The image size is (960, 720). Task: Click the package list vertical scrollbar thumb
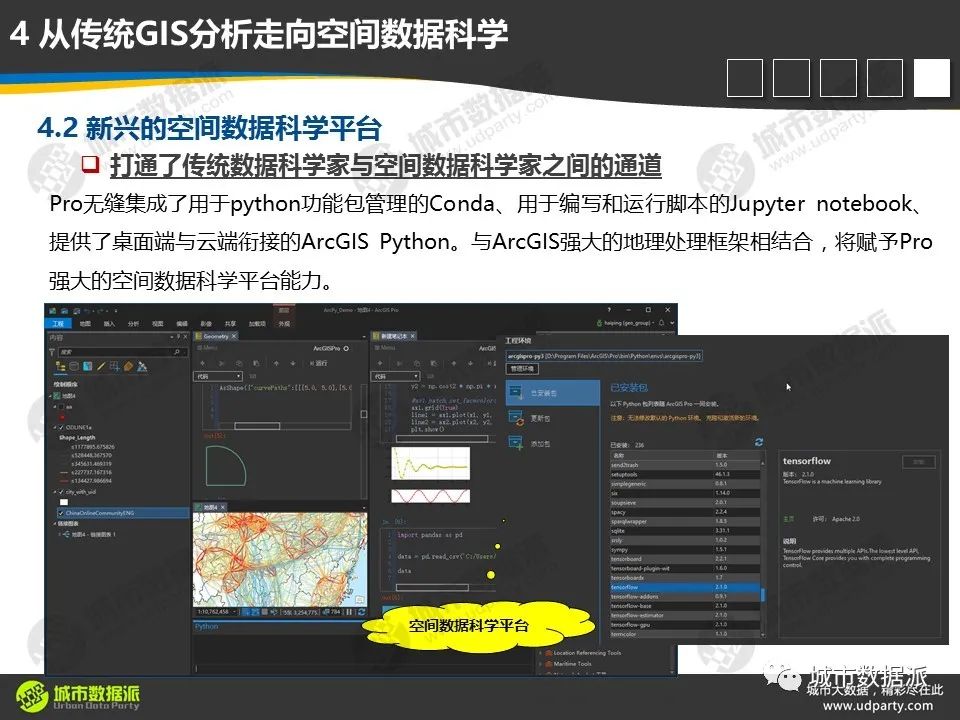pos(762,594)
